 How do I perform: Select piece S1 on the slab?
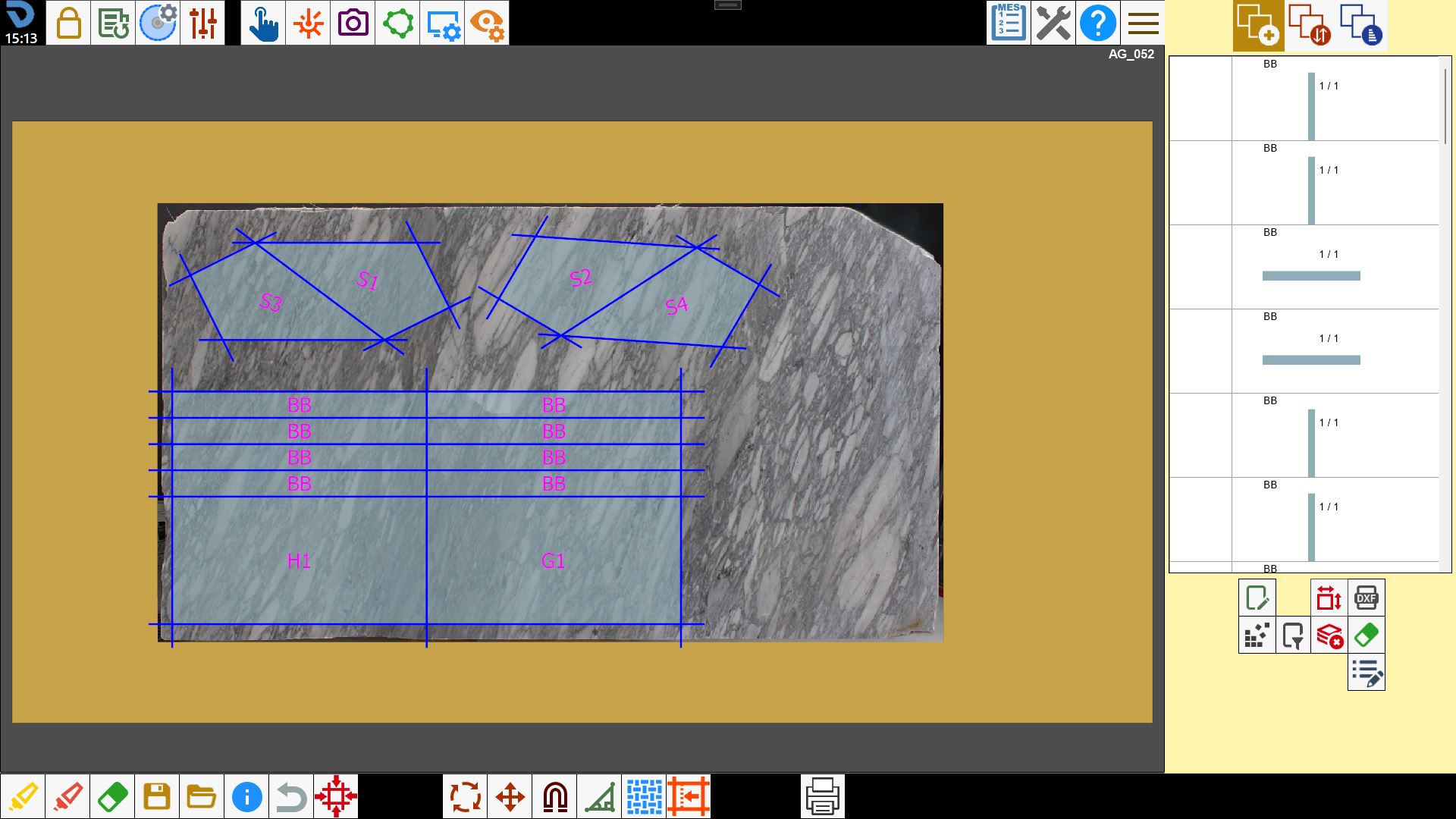point(367,281)
